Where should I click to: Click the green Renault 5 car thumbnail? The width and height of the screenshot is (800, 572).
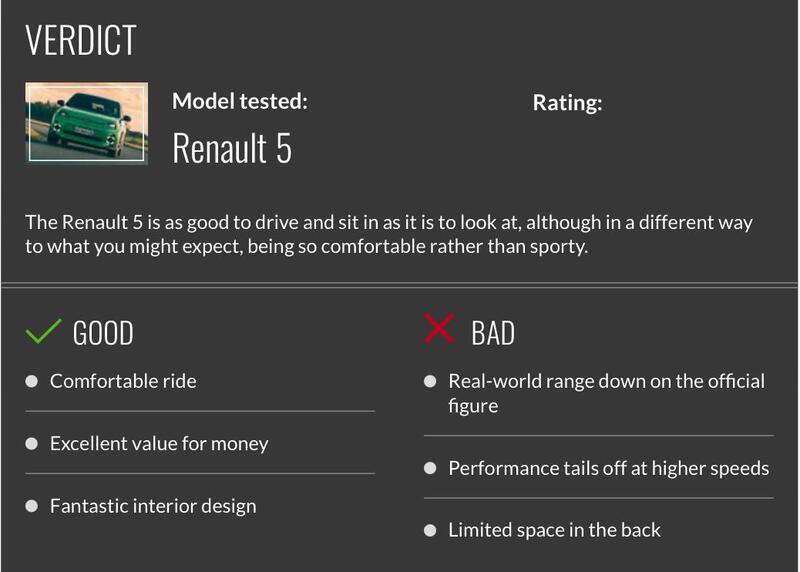point(87,123)
